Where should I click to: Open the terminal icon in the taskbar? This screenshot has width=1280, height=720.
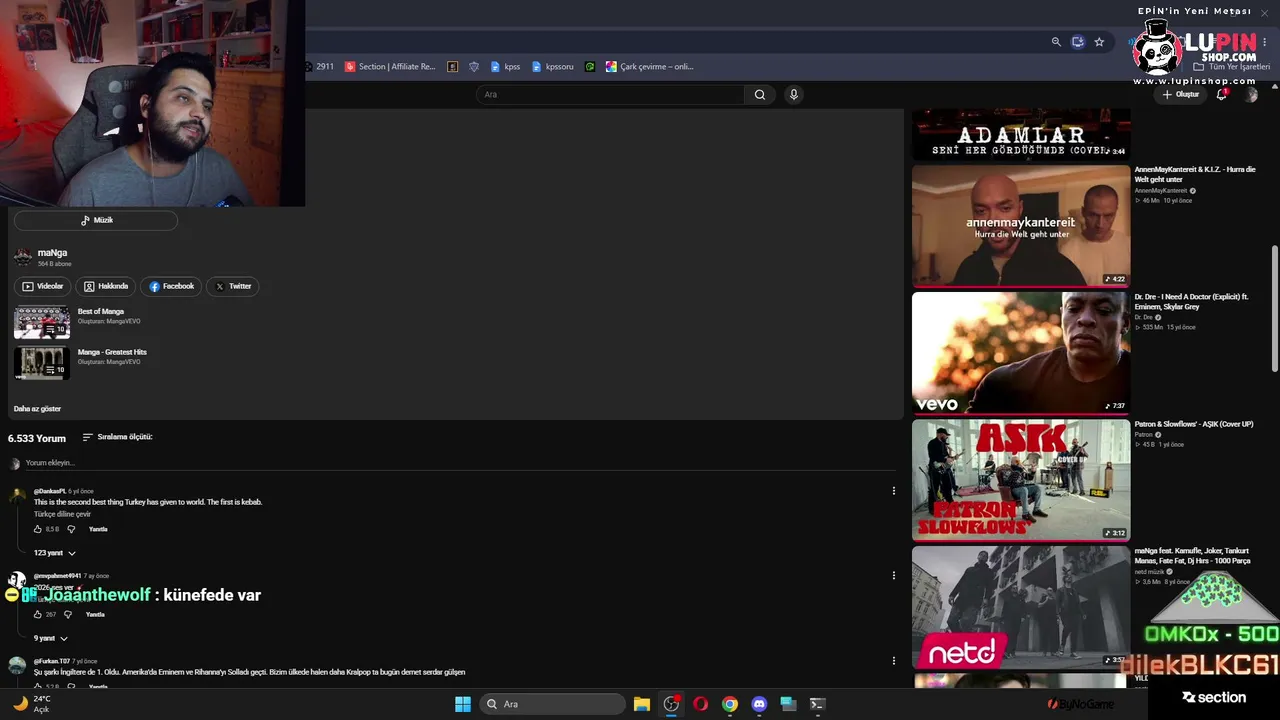(817, 704)
